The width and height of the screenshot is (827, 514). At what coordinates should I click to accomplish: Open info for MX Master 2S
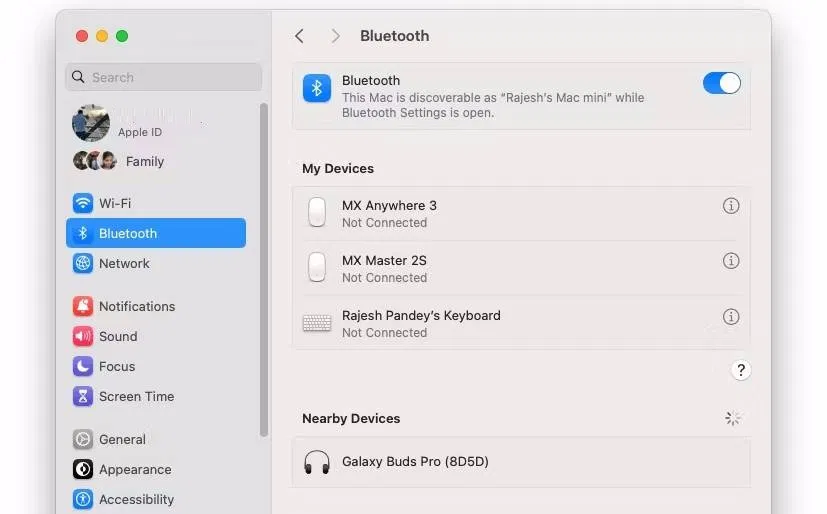coord(730,260)
